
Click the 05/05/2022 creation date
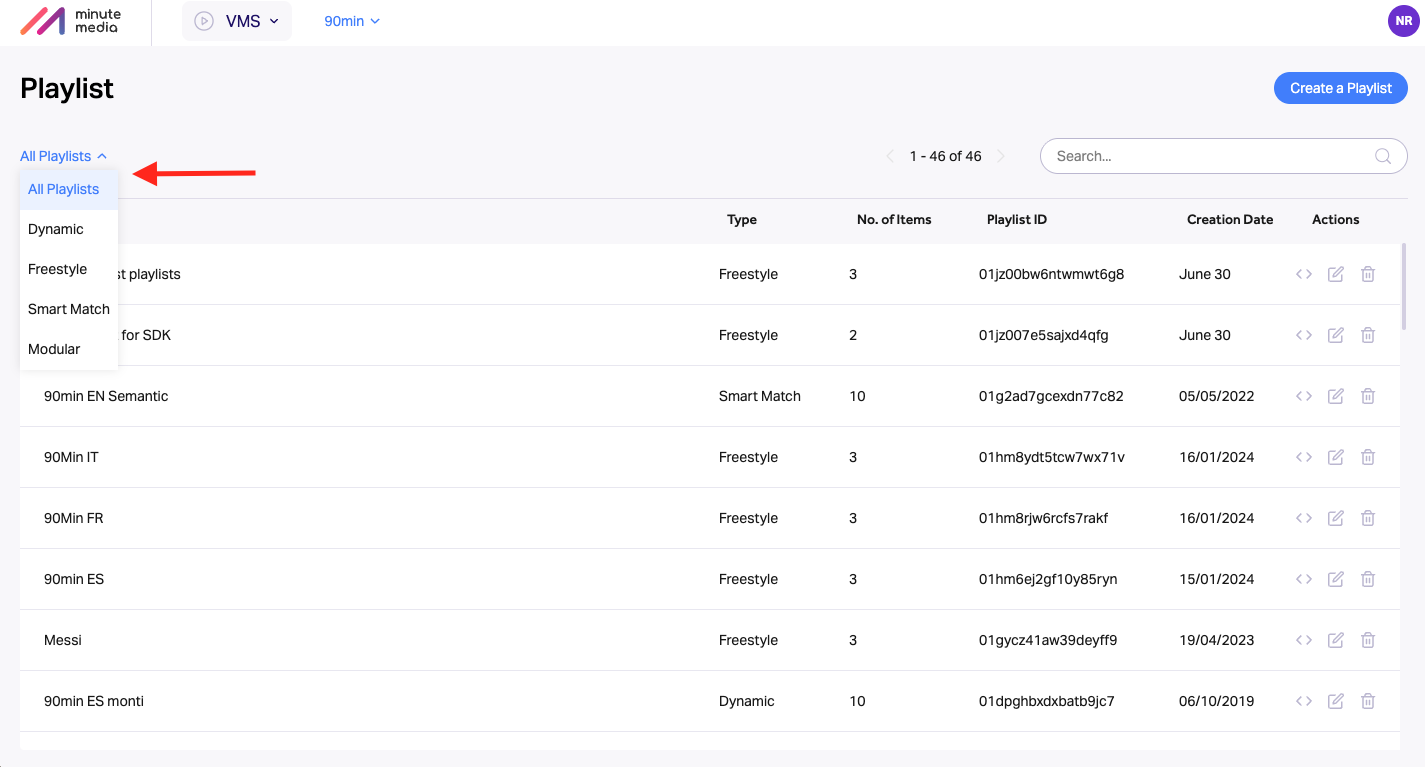[x=1216, y=396]
